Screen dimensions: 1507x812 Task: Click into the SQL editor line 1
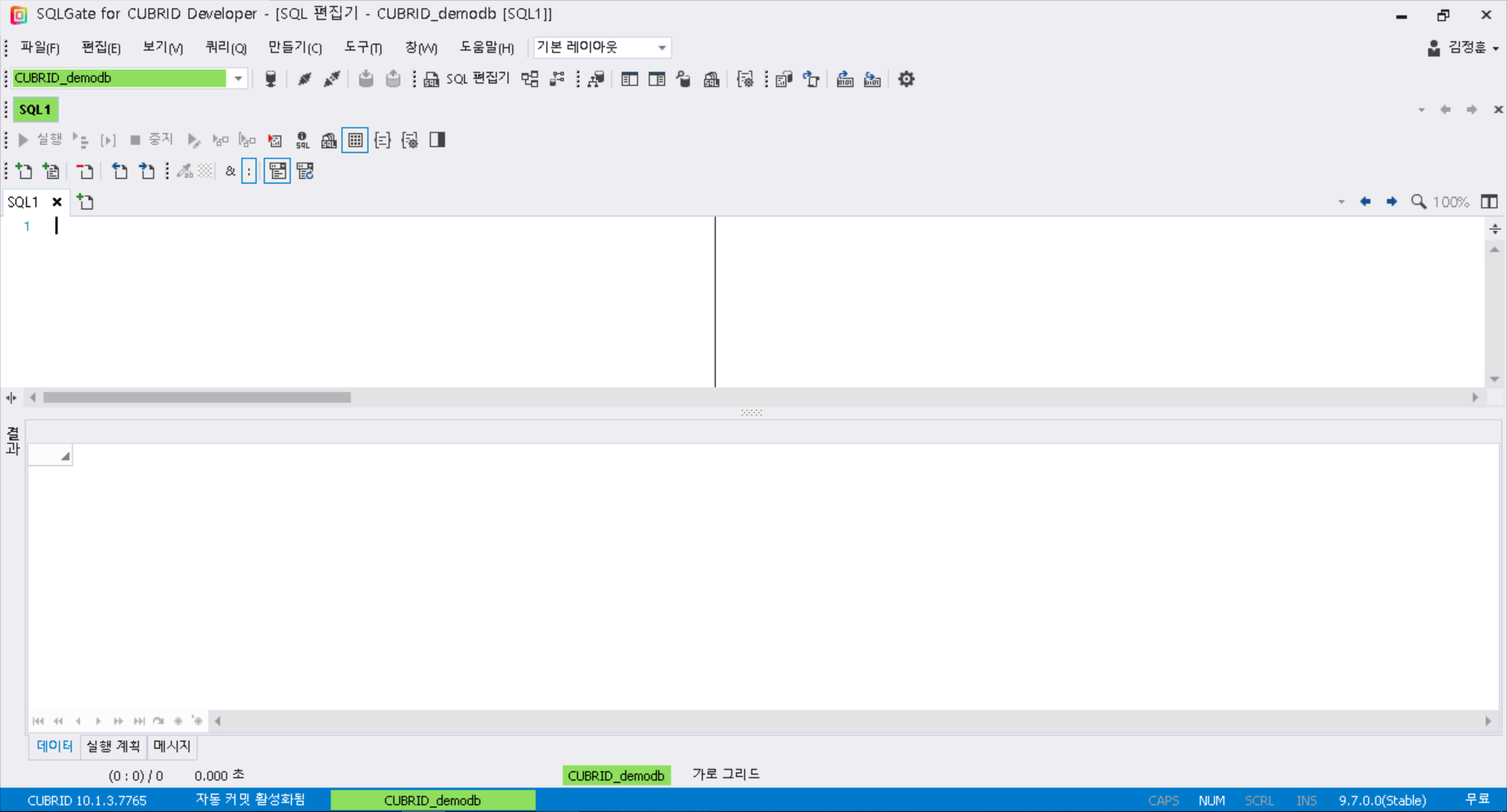click(x=314, y=227)
